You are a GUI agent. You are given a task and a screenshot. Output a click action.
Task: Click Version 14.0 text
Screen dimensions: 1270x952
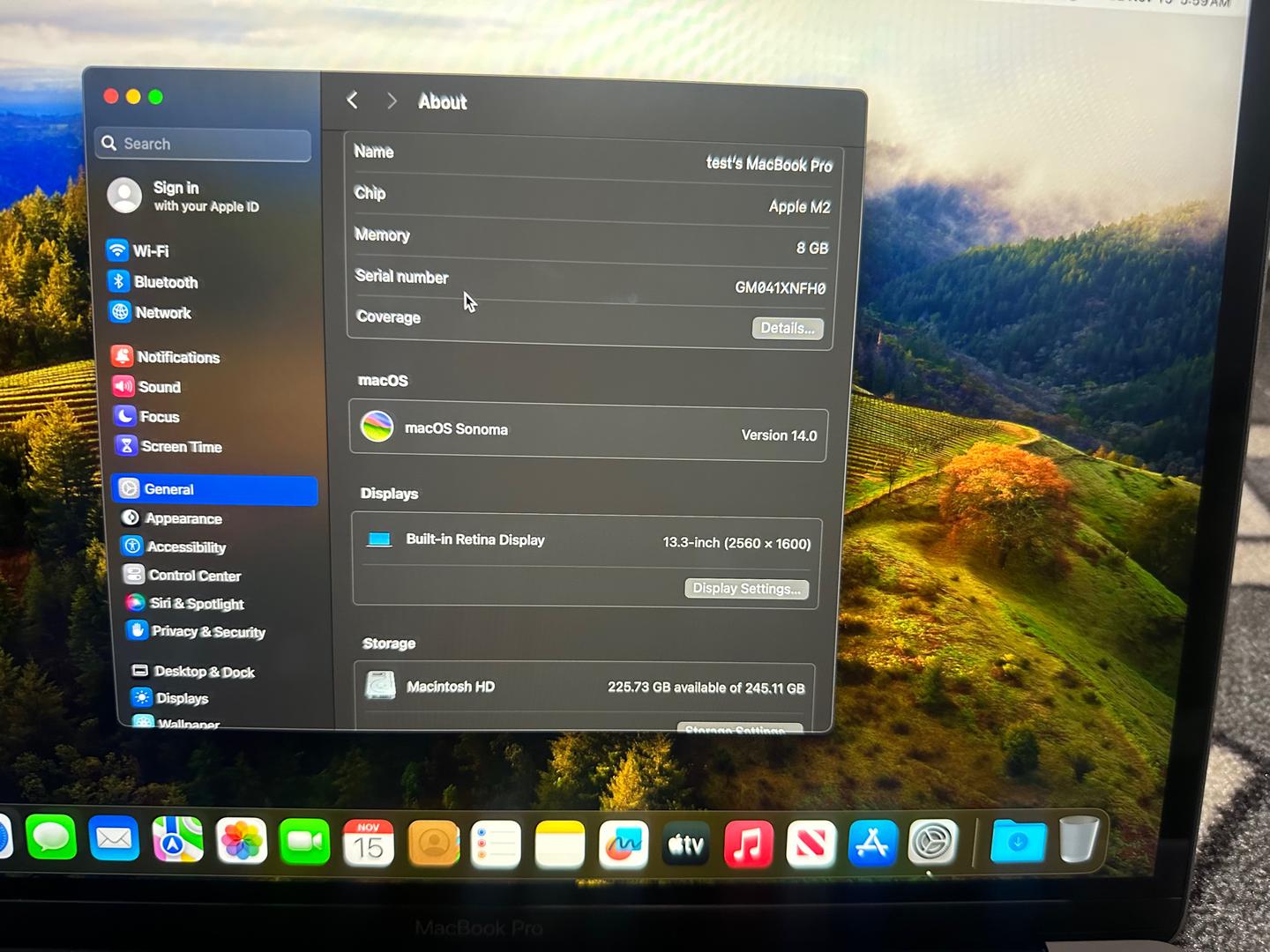[779, 435]
